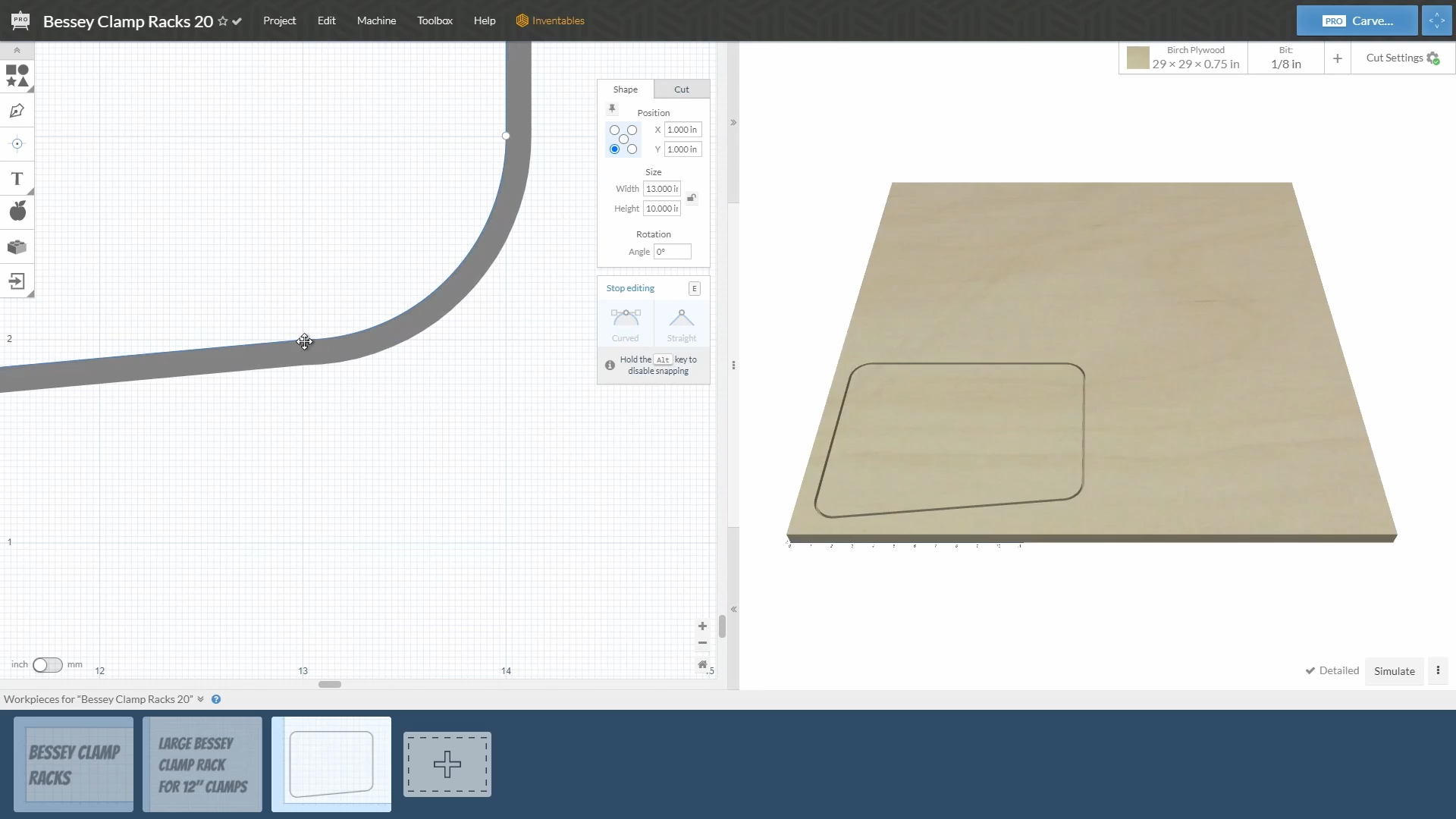The image size is (1456, 819).
Task: Open the preview more options menu
Action: tap(1438, 670)
